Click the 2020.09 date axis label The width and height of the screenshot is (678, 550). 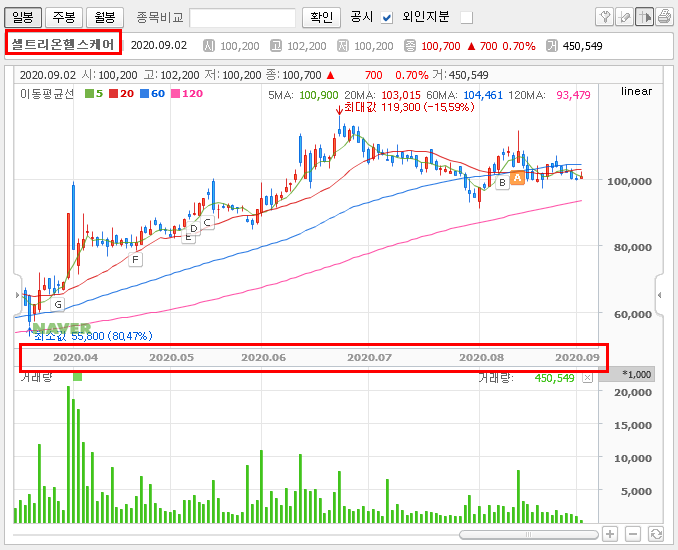[577, 358]
